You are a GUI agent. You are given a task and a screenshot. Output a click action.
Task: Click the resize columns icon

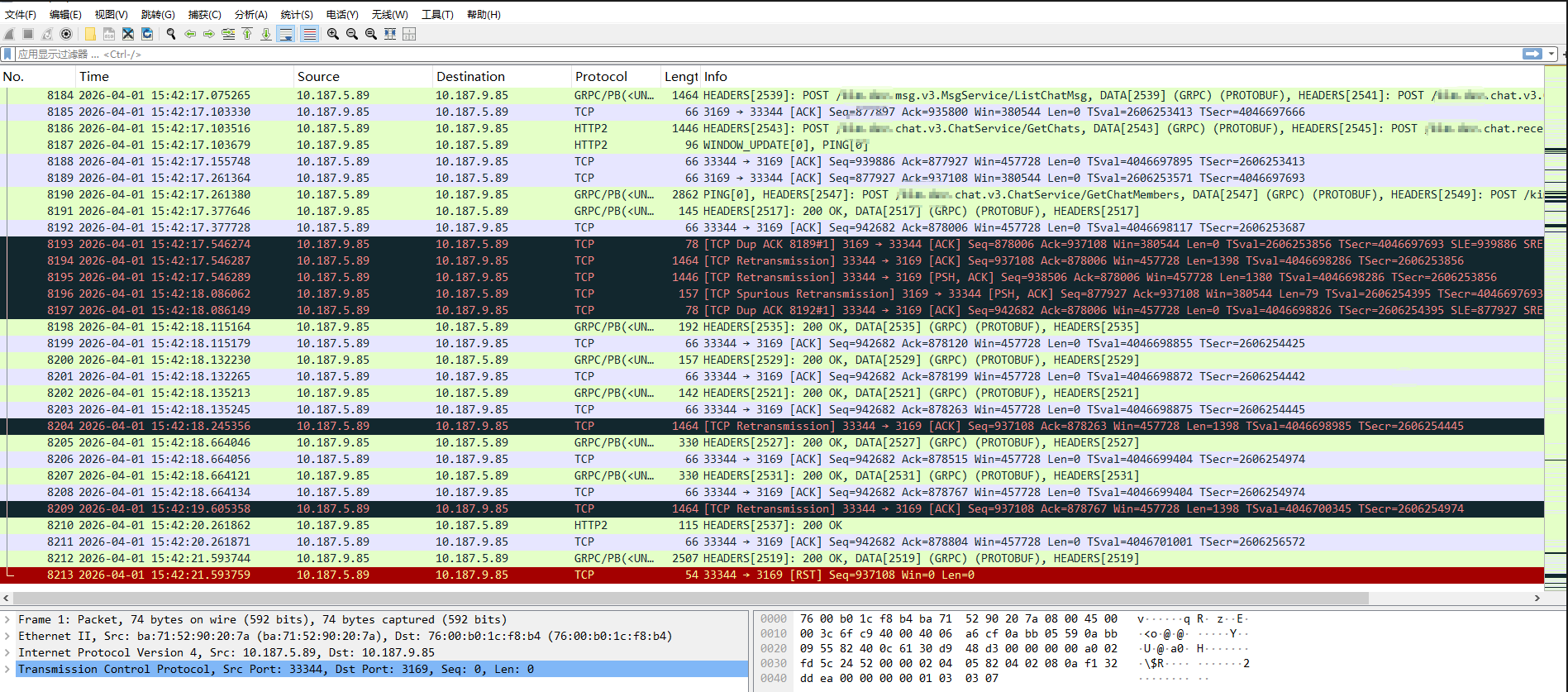[x=390, y=34]
